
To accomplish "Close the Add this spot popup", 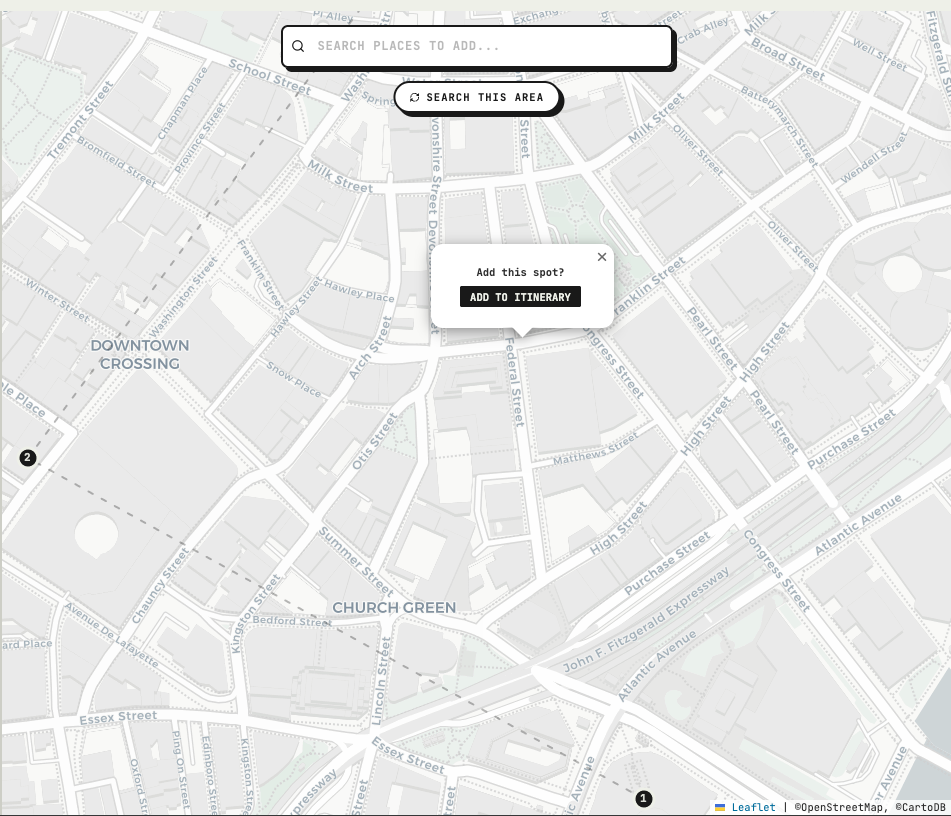I will pyautogui.click(x=602, y=257).
